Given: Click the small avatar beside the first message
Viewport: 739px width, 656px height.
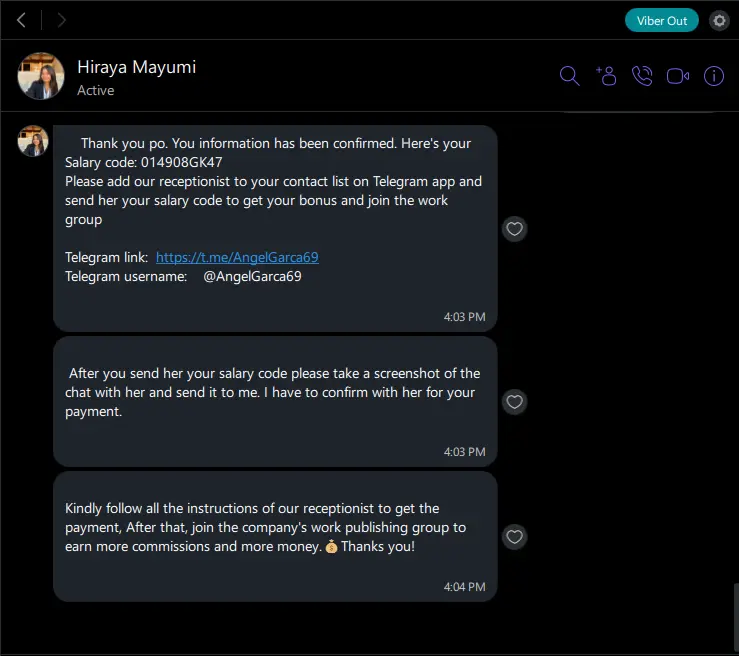Looking at the screenshot, I should click(x=33, y=140).
